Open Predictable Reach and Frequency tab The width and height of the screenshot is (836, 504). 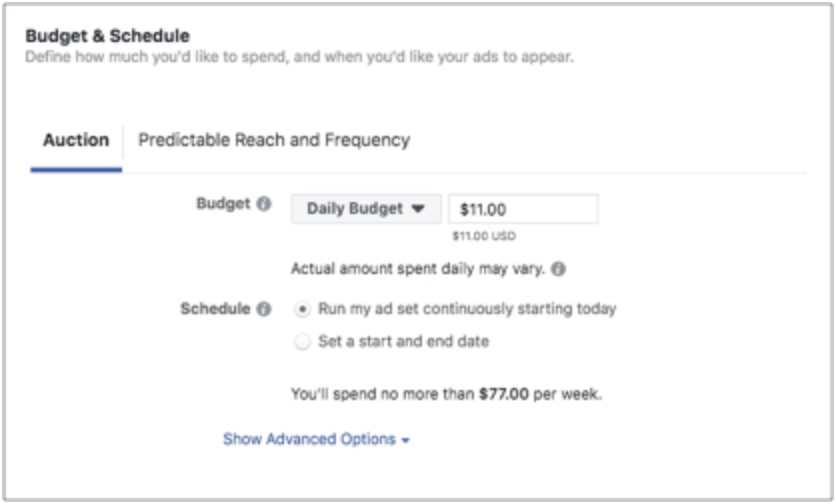(274, 140)
